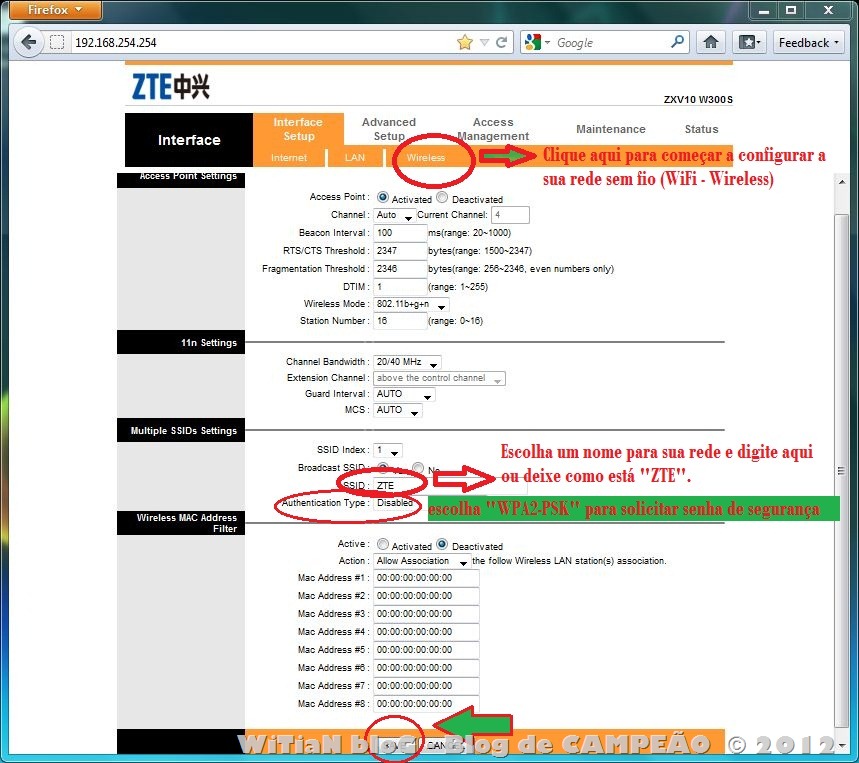The image size is (859, 763).
Task: Click the browser back arrow button
Action: [x=28, y=42]
